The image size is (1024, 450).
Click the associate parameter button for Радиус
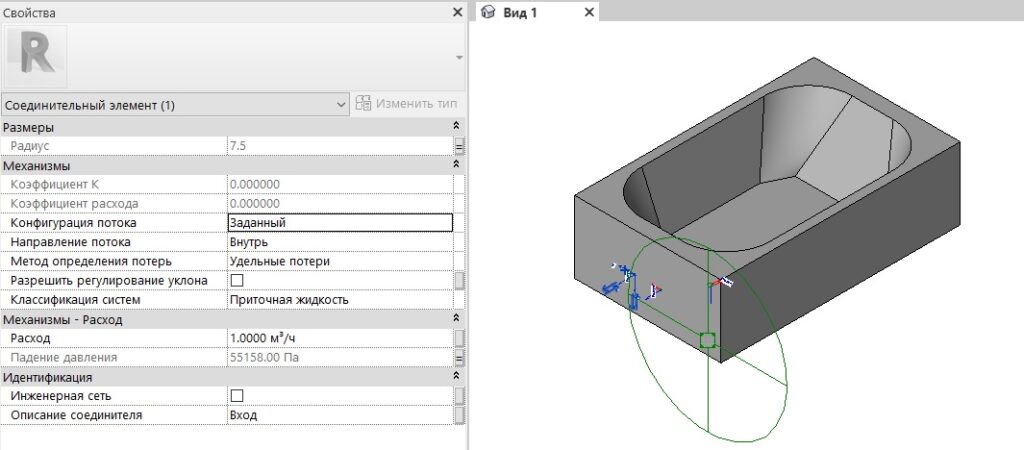(x=459, y=146)
